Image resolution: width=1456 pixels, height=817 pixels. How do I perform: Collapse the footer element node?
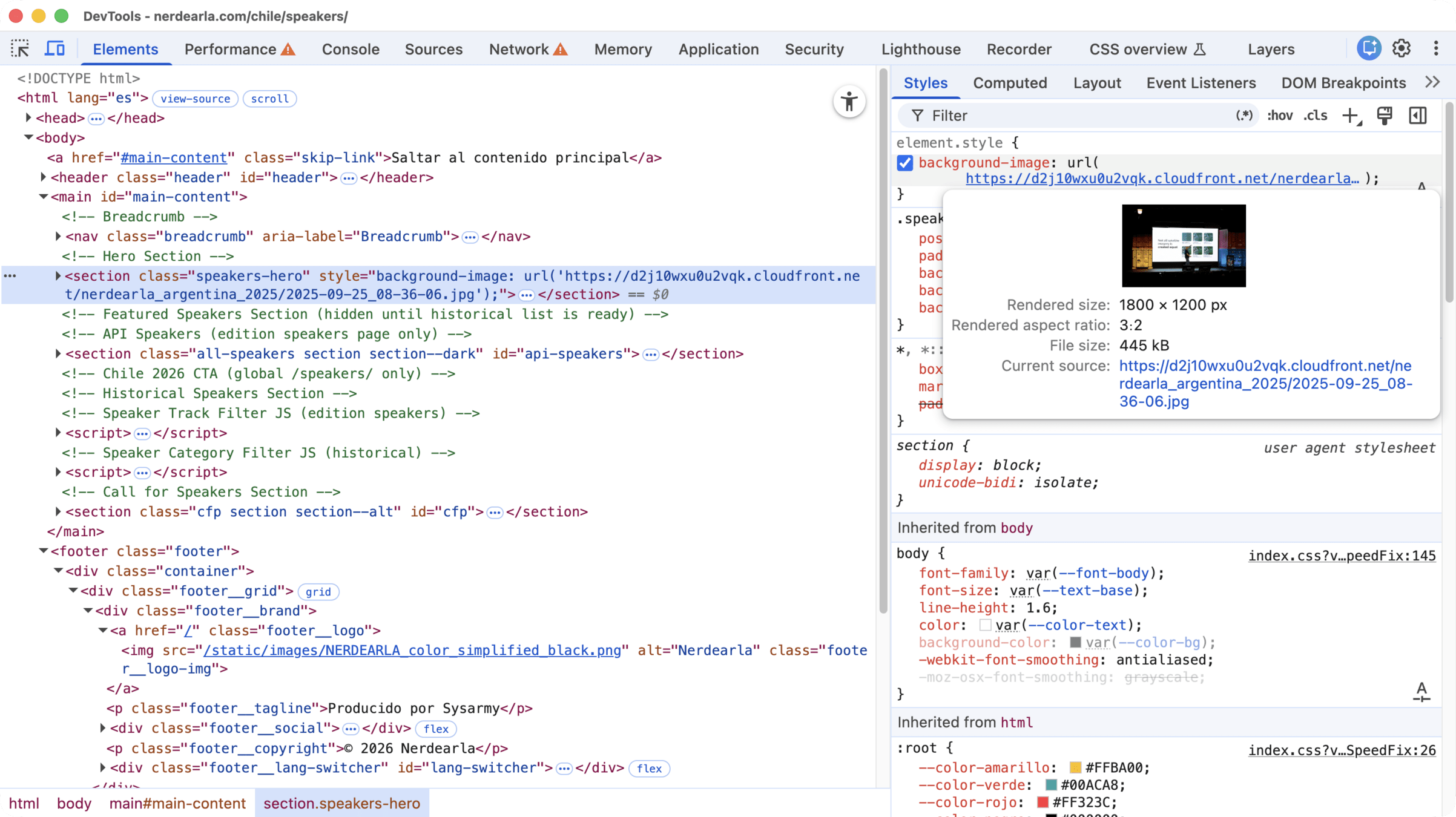(44, 551)
